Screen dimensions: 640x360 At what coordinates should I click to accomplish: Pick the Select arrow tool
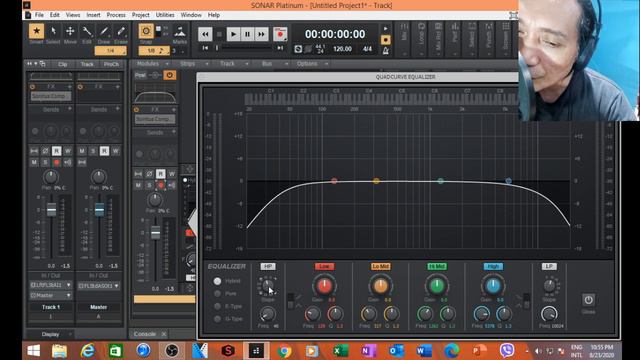click(53, 31)
